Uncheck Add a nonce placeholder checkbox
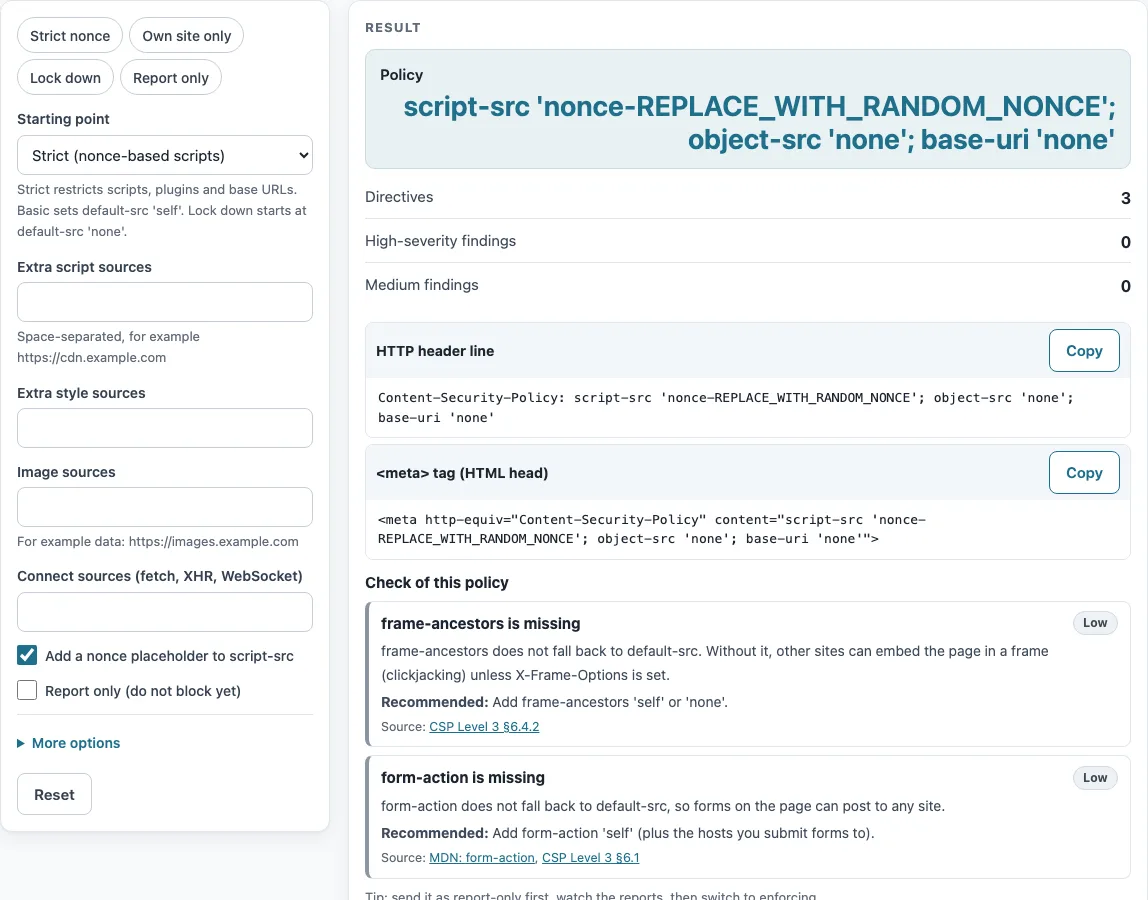The image size is (1148, 900). pos(27,655)
